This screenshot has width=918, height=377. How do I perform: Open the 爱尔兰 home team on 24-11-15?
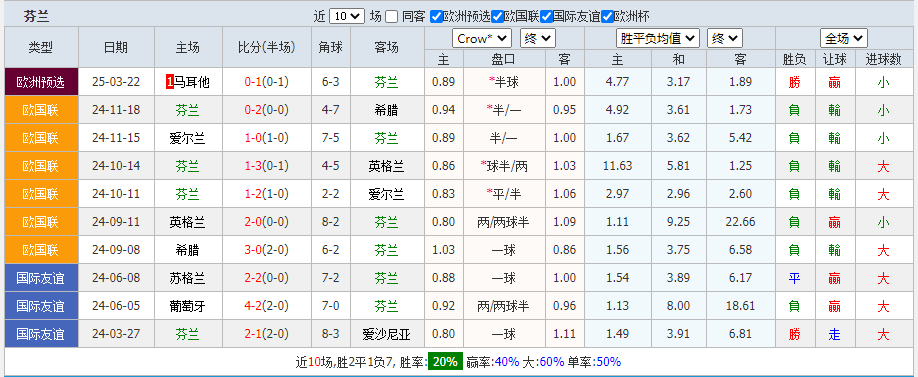tap(187, 138)
